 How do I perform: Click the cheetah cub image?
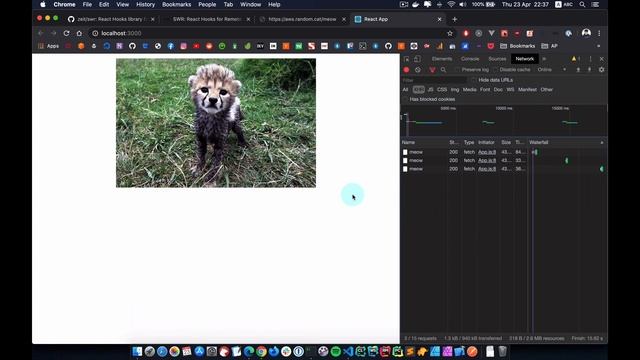216,123
